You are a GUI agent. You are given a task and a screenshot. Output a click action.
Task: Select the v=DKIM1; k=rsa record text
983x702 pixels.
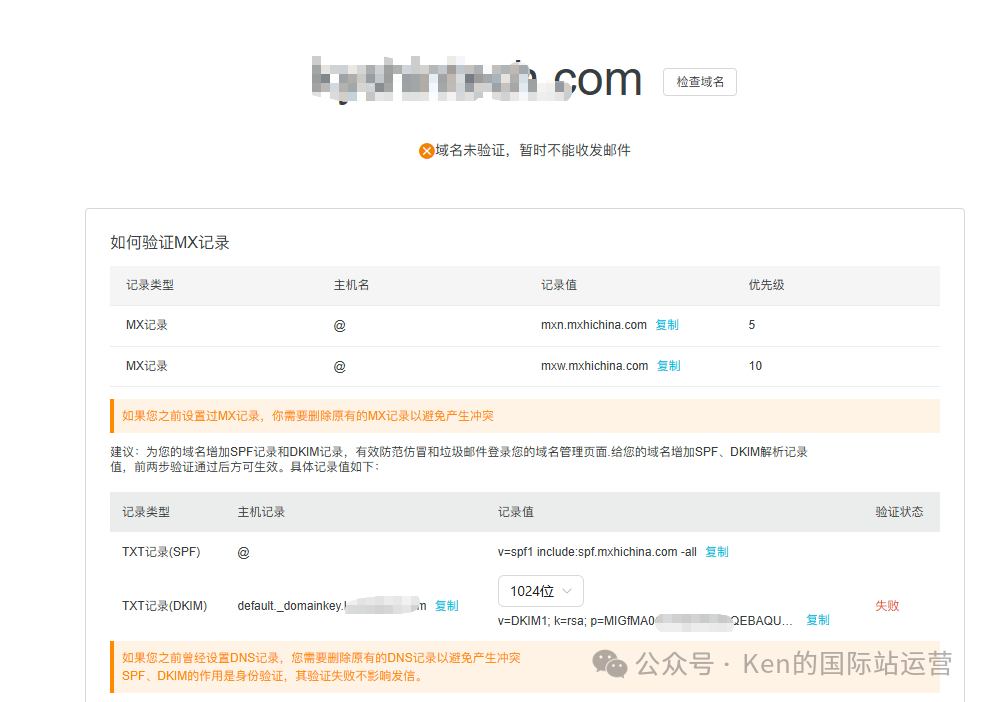(645, 621)
